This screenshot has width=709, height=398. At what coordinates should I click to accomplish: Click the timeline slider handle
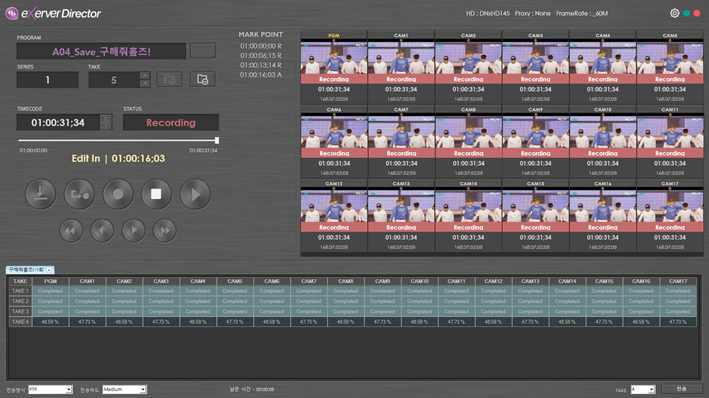point(217,141)
